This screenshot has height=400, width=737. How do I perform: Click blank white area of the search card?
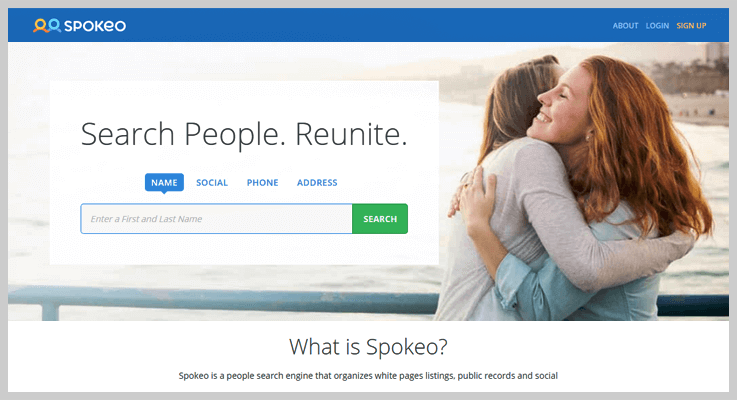click(x=244, y=249)
